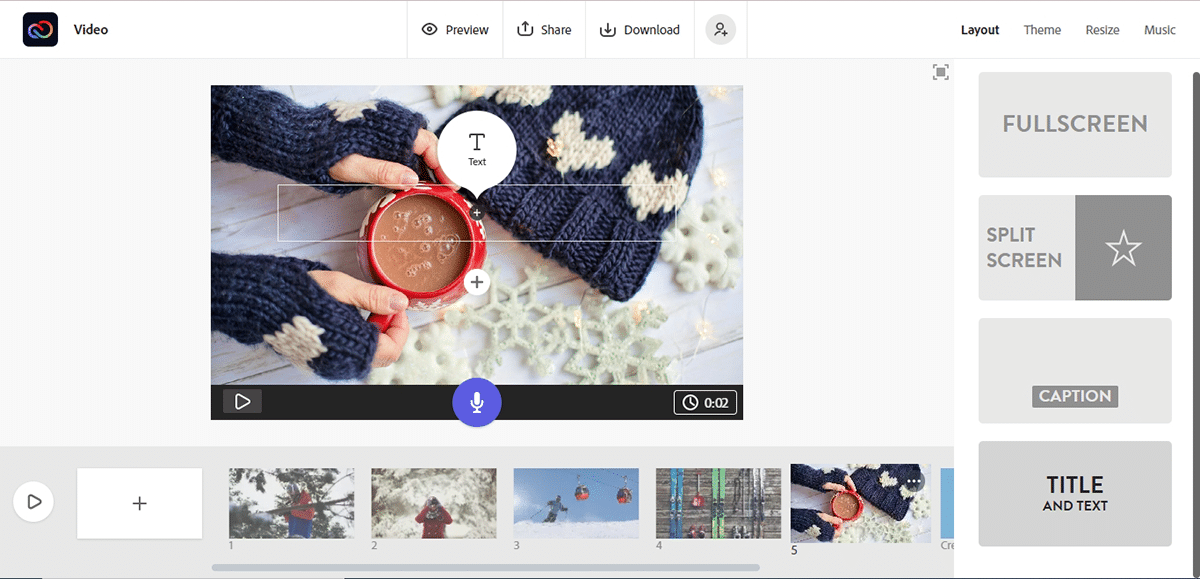Click the microphone record voice button
Image resolution: width=1200 pixels, height=579 pixels.
click(477, 402)
